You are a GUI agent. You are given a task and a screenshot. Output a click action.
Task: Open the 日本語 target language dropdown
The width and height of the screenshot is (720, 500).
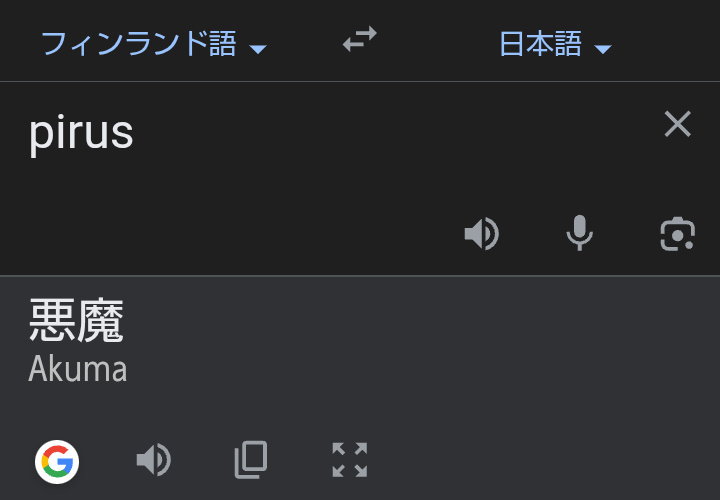541,44
